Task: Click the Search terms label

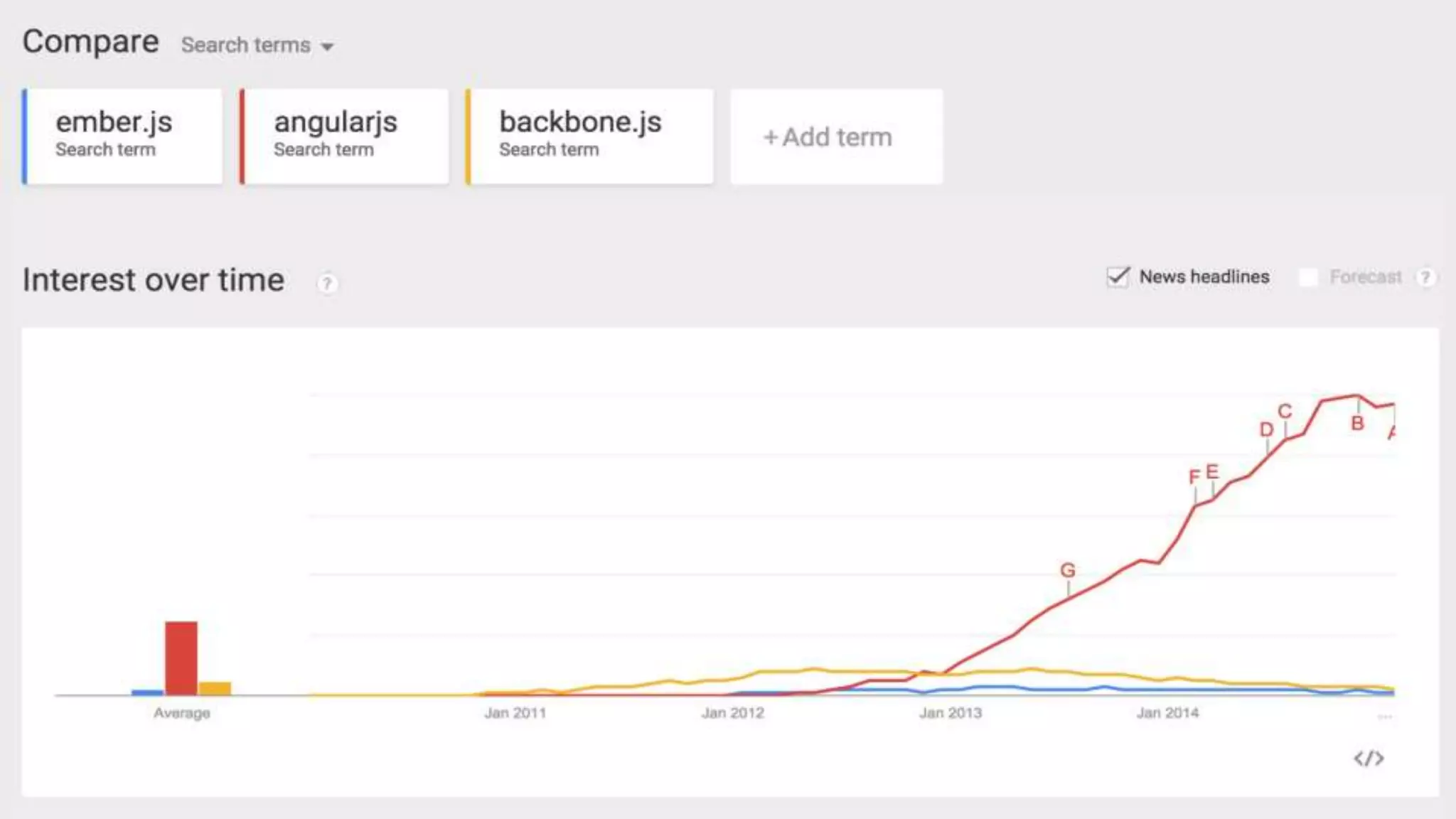Action: coord(245,45)
